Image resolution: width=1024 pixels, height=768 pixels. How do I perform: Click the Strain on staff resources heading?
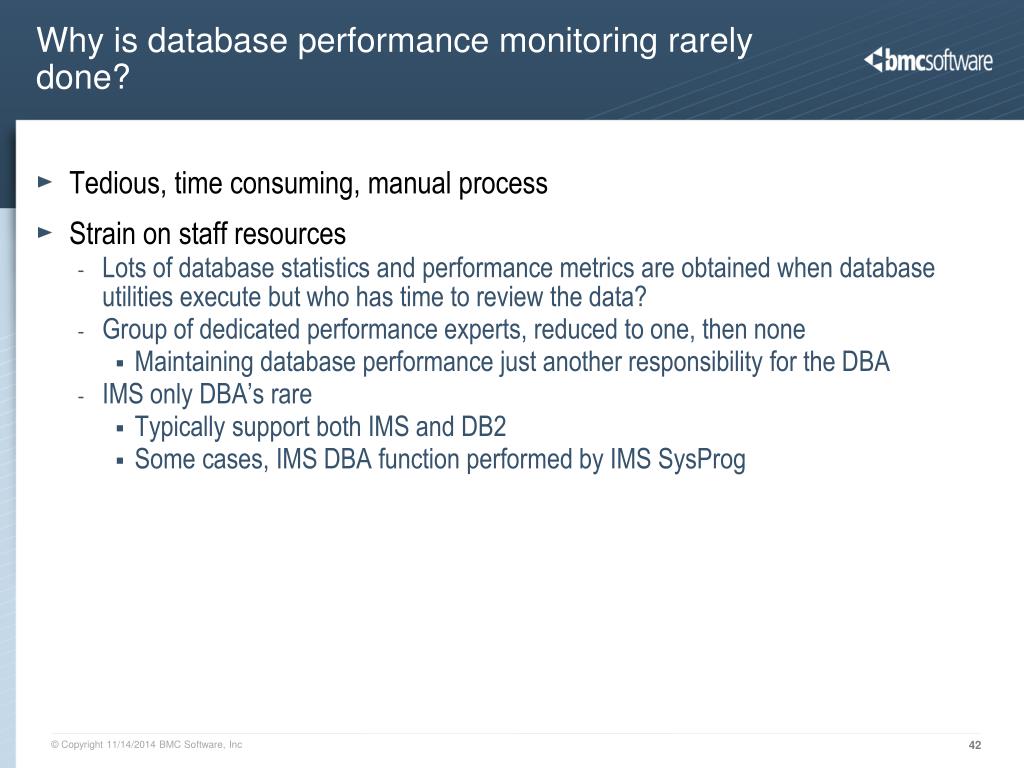coord(208,234)
